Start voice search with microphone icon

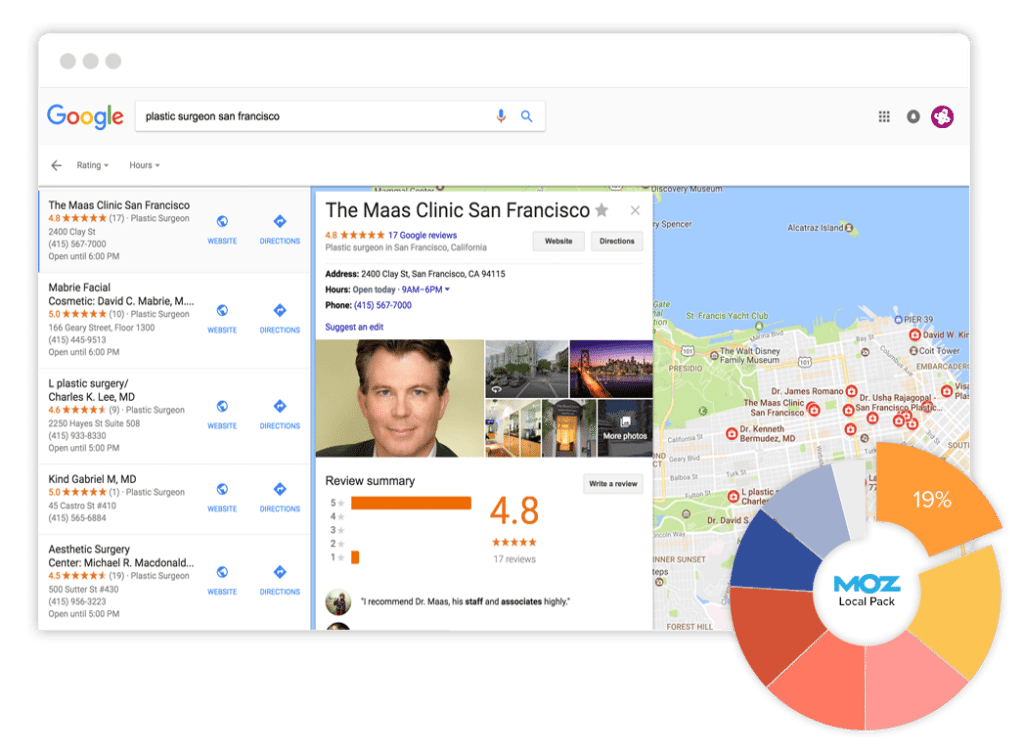click(501, 116)
